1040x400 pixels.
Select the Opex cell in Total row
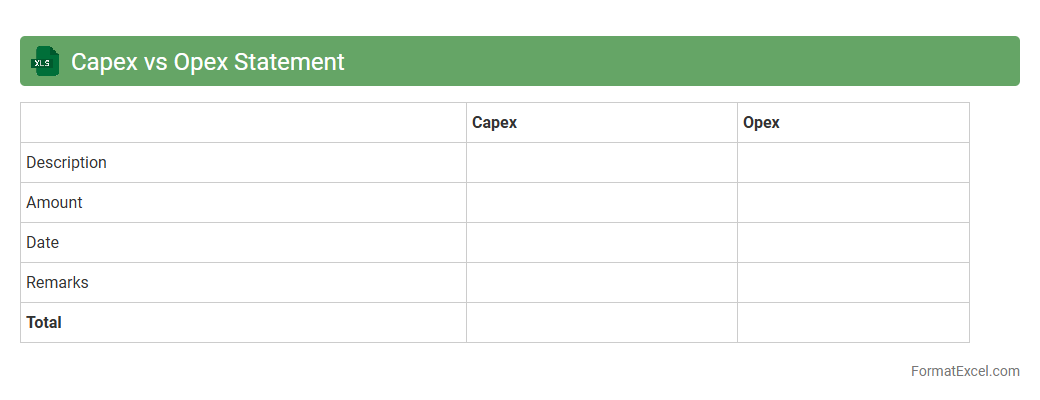(x=853, y=323)
